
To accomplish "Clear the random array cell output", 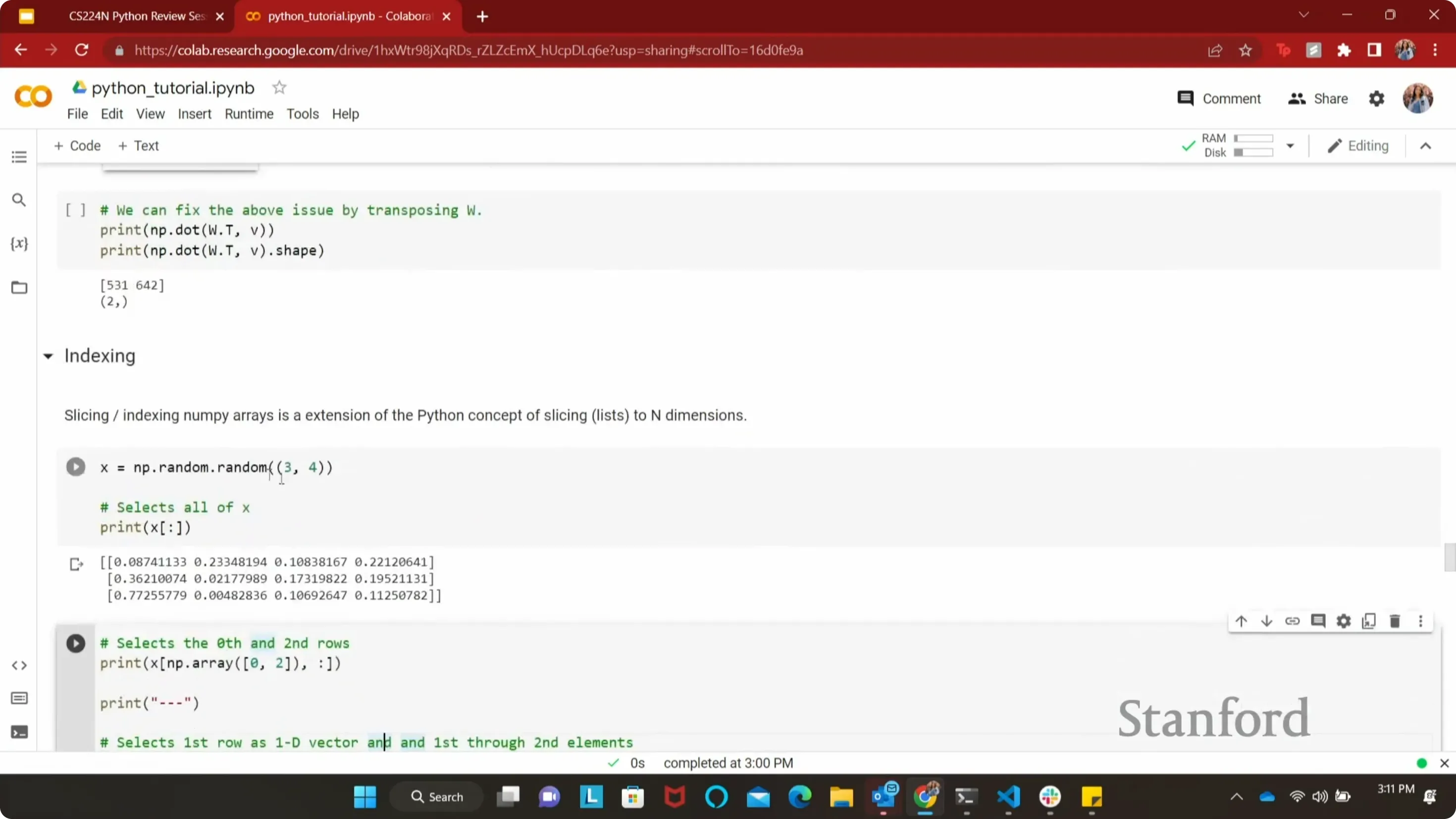I will click(76, 564).
